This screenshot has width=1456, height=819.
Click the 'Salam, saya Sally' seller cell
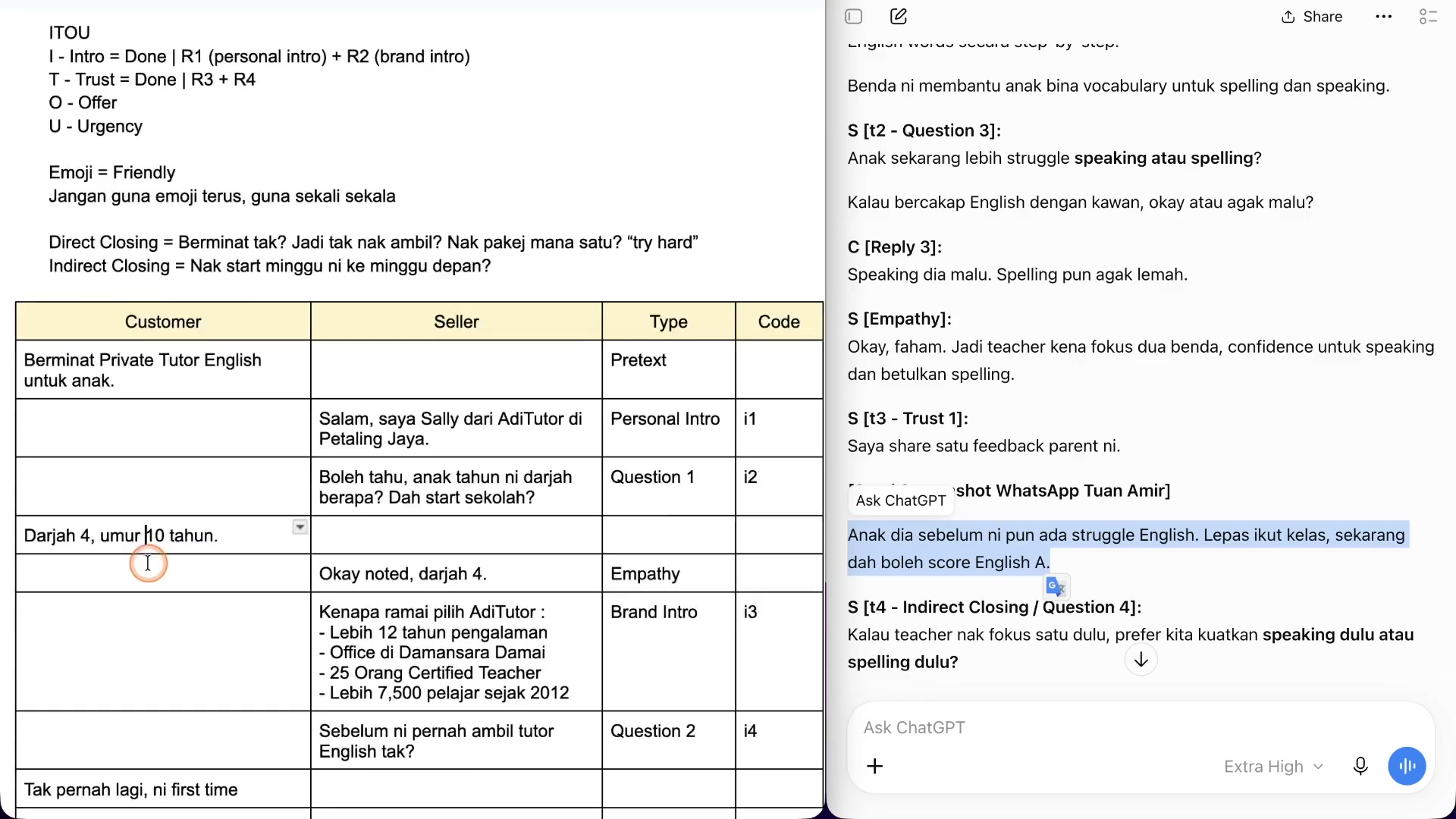tap(457, 428)
